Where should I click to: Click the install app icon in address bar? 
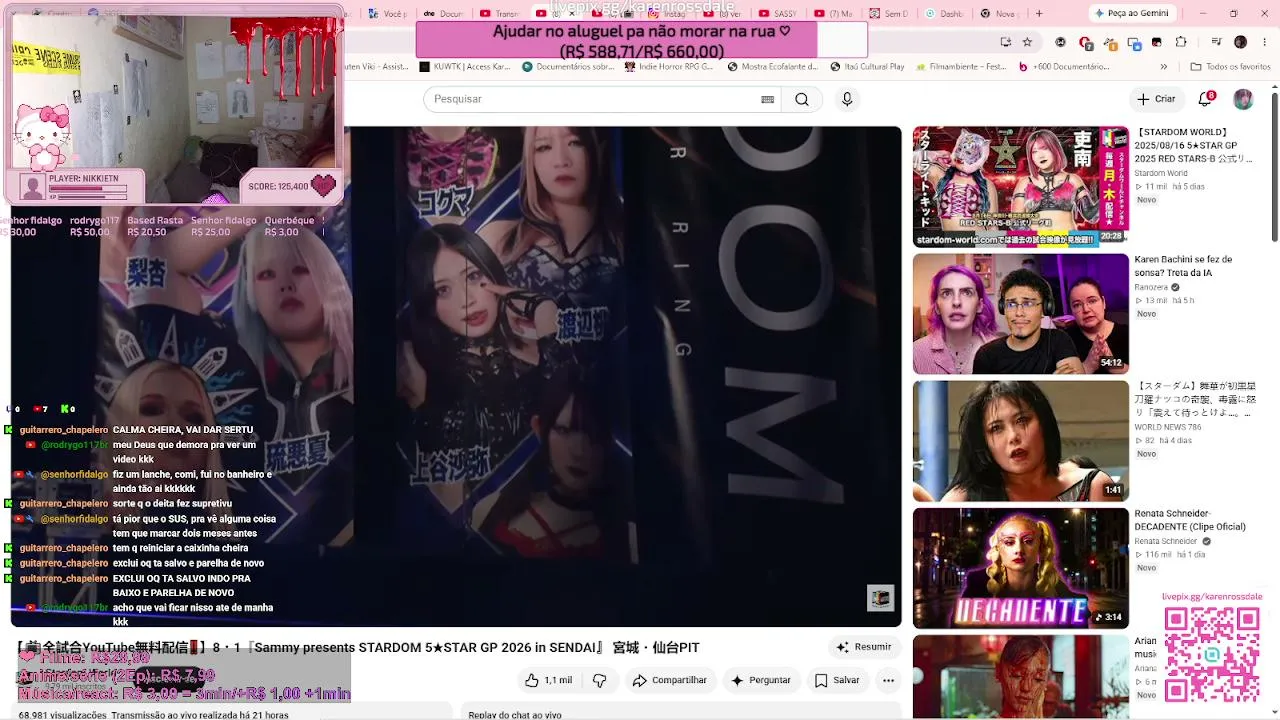[1005, 42]
